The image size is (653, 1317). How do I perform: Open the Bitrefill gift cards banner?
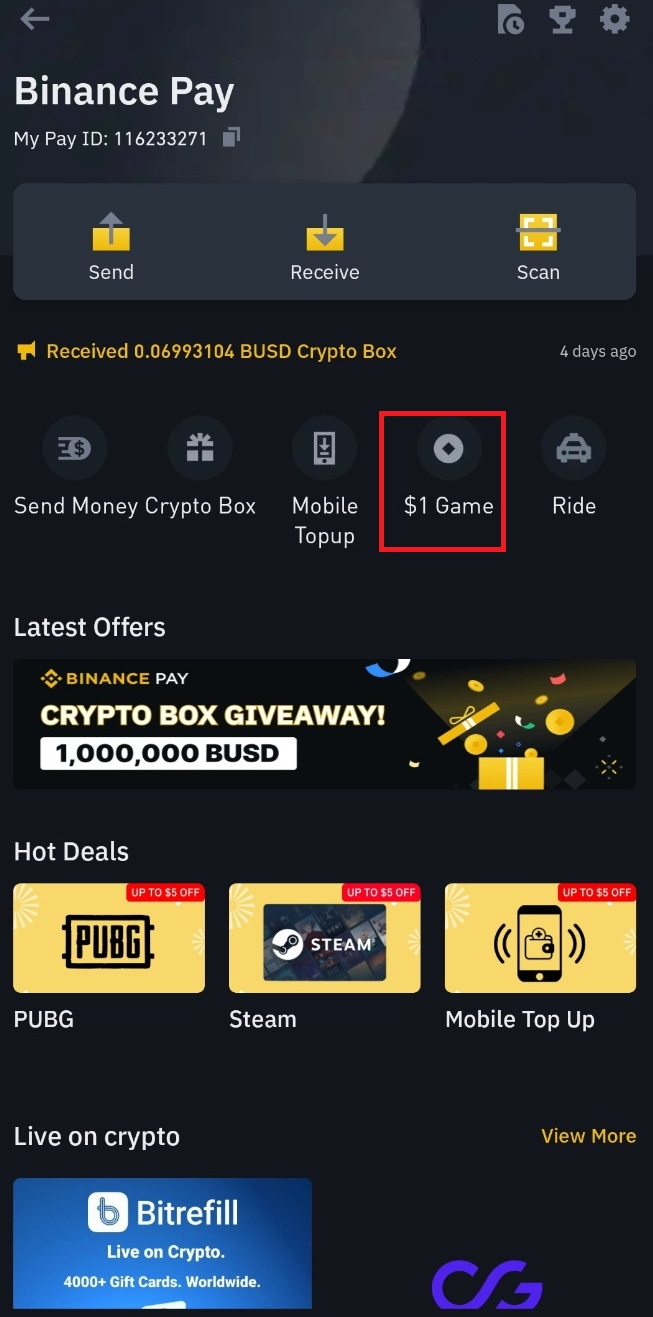pos(162,1243)
